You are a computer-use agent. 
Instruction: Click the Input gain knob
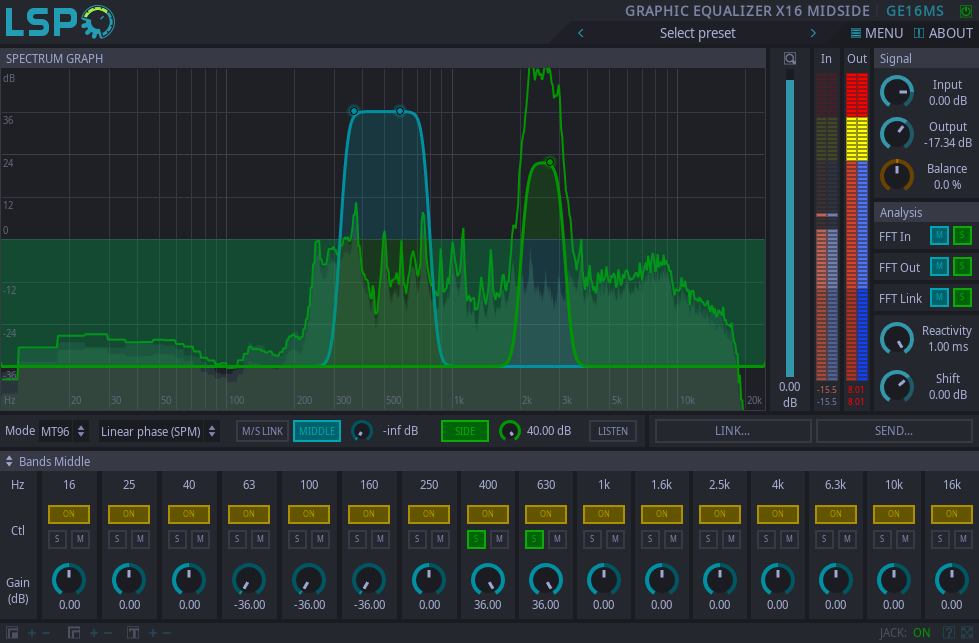896,92
